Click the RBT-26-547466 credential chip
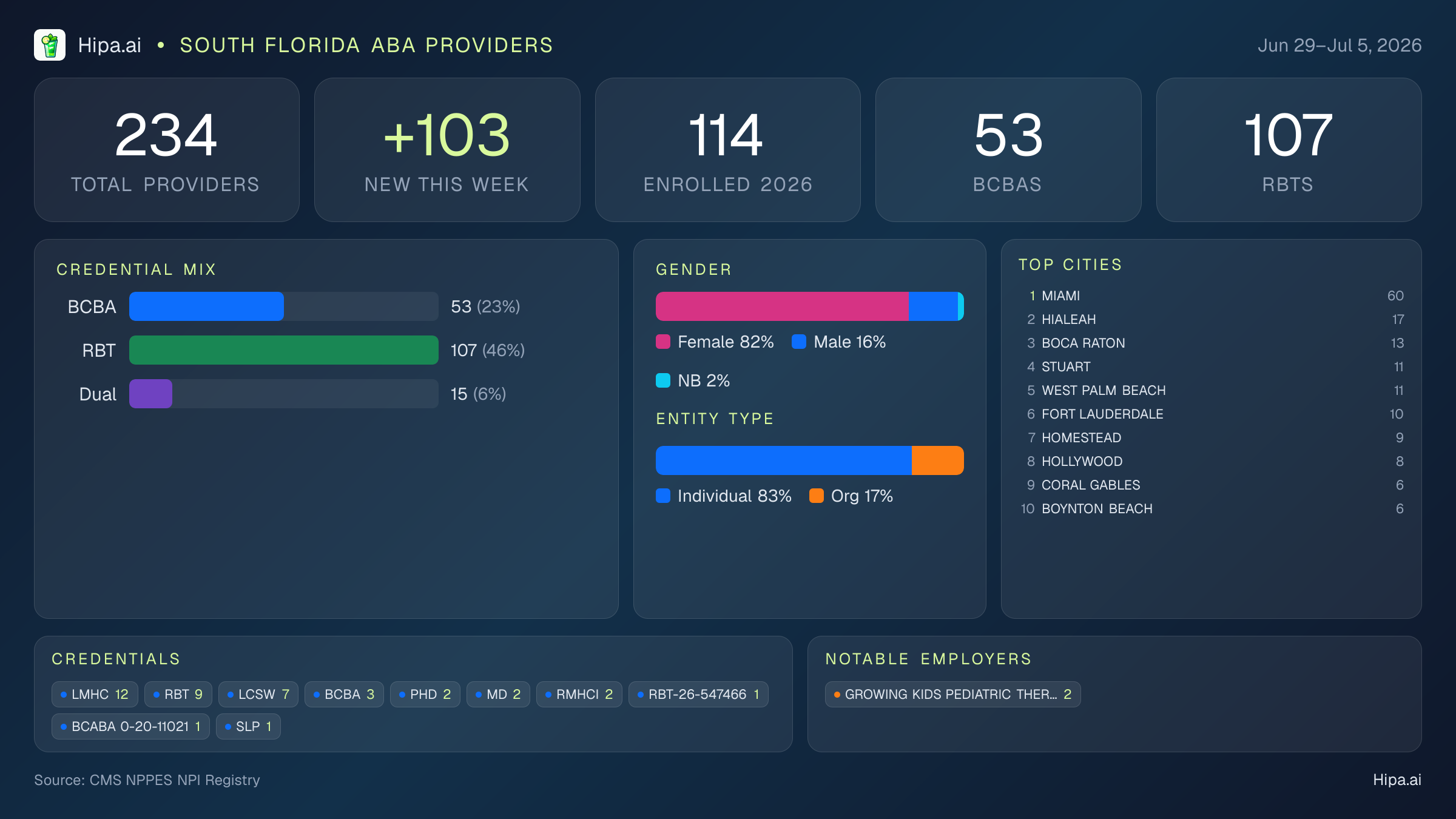This screenshot has width=1456, height=819. [698, 694]
